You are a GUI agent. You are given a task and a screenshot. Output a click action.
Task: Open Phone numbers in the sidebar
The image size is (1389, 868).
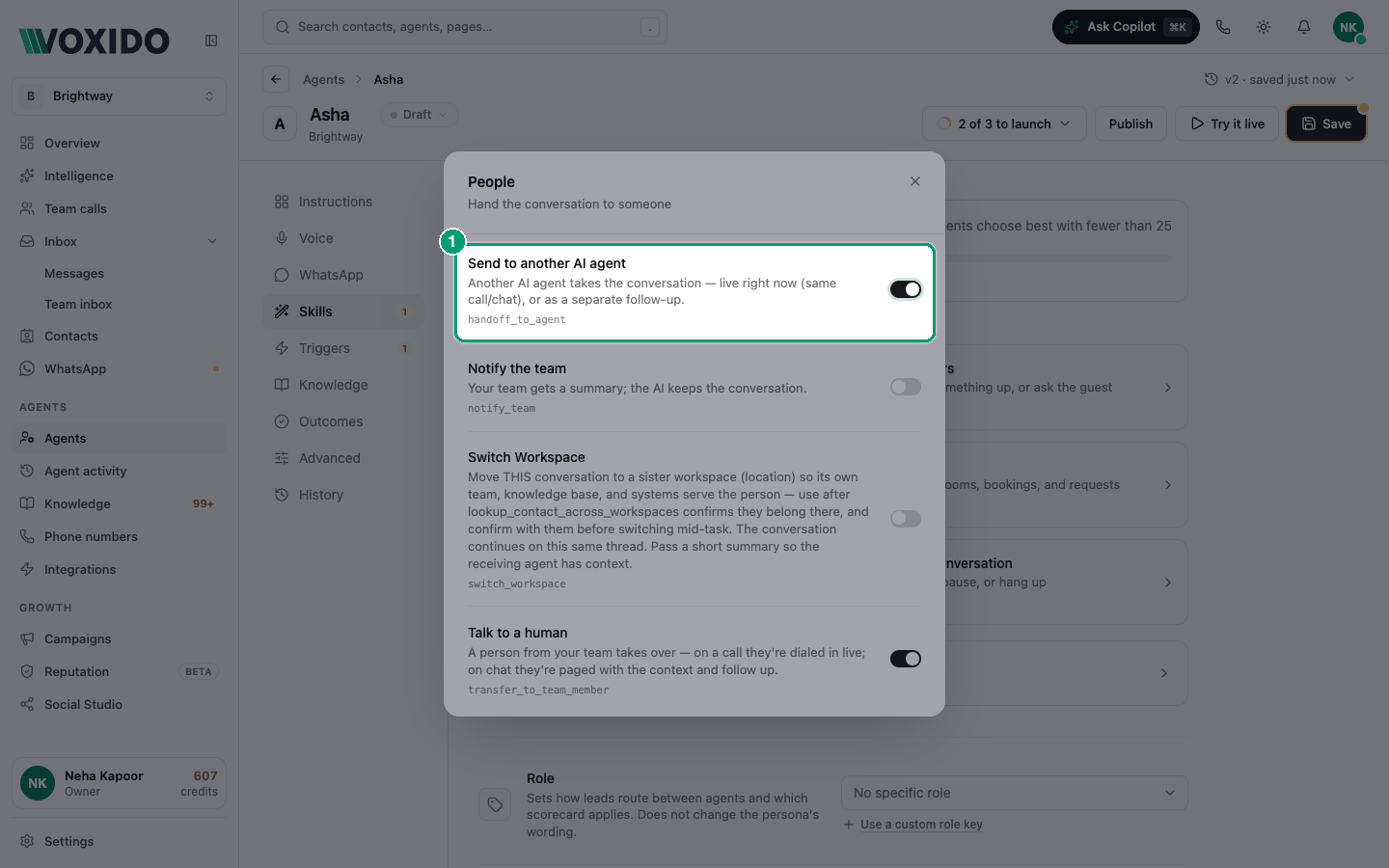[120, 536]
